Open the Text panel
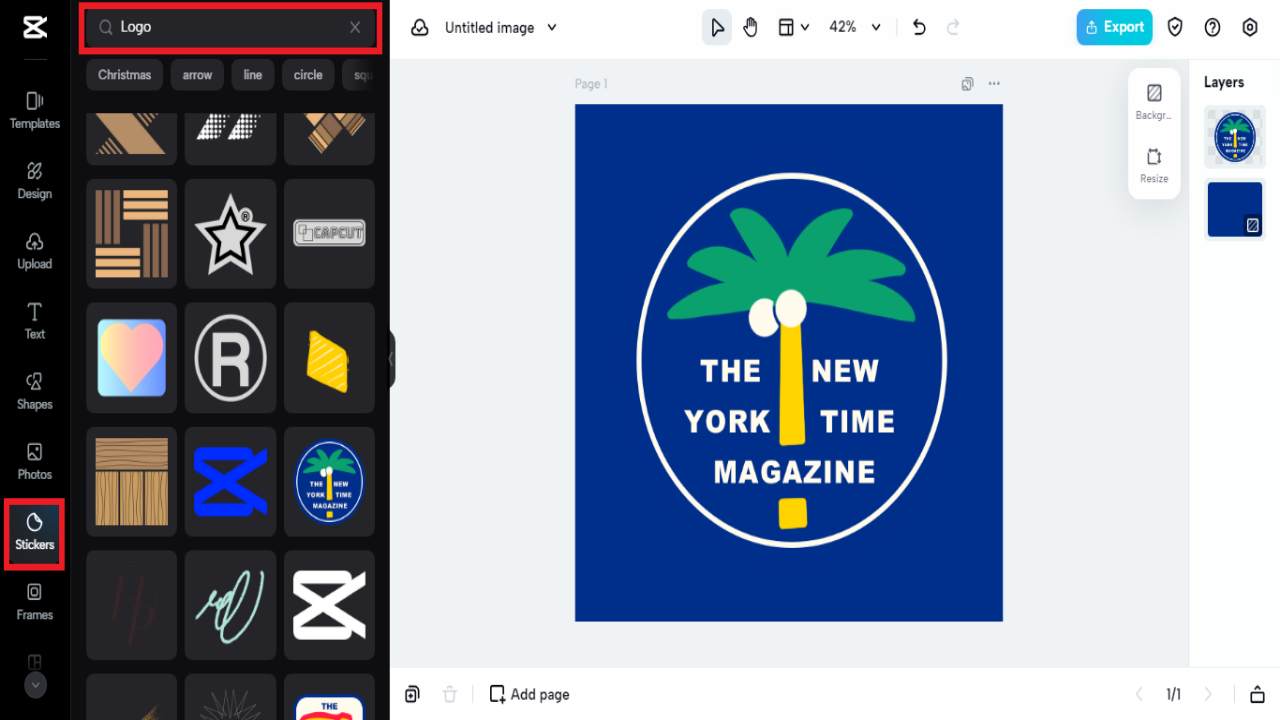 pyautogui.click(x=35, y=320)
